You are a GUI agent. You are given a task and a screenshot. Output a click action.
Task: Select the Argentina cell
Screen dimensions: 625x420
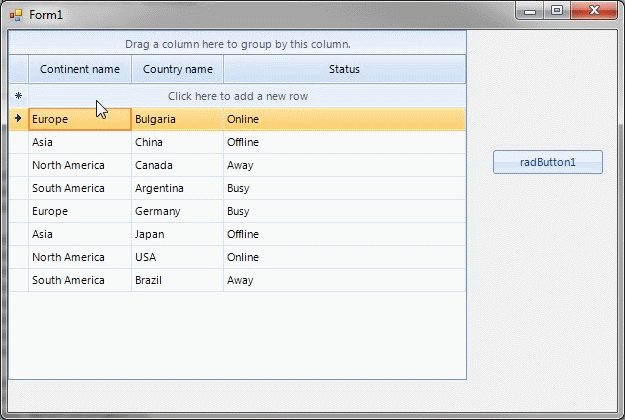177,188
